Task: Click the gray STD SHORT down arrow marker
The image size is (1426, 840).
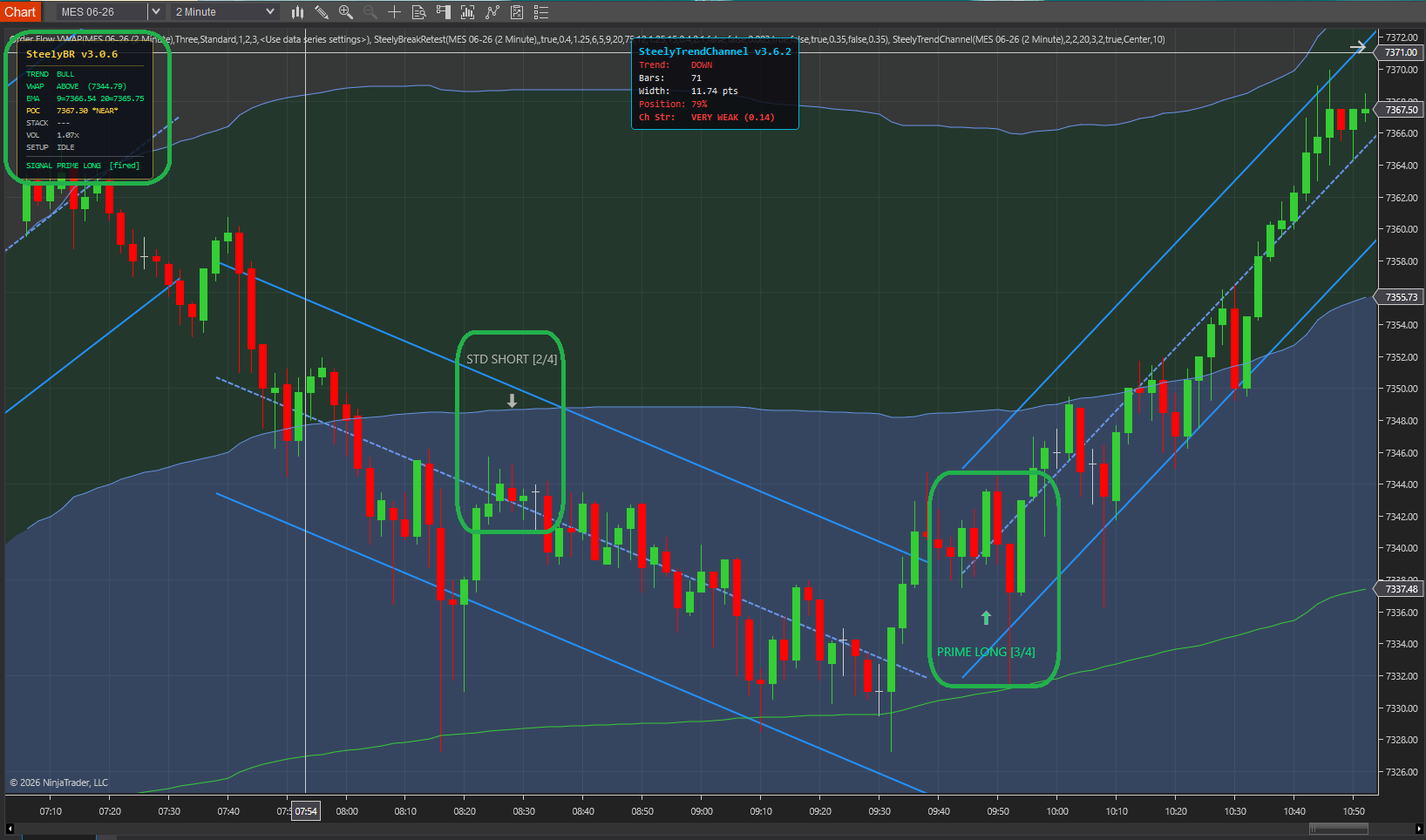Action: (x=513, y=401)
